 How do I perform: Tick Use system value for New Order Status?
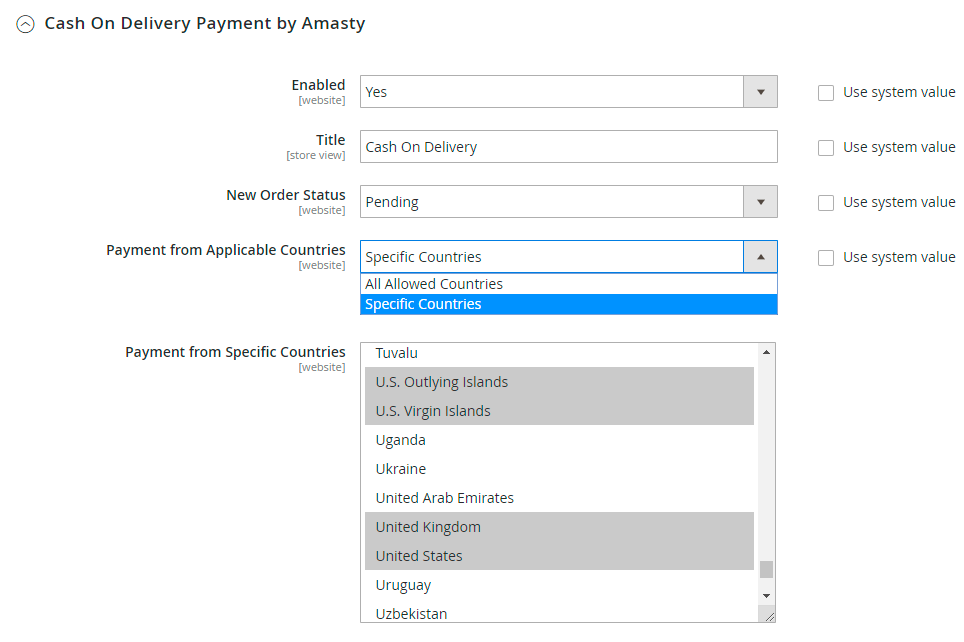826,203
